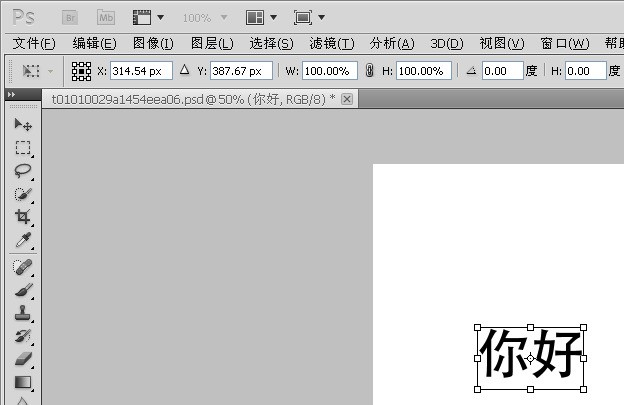The height and width of the screenshot is (405, 624).
Task: Toggle the maintain aspect ratio chain link
Action: pos(369,71)
